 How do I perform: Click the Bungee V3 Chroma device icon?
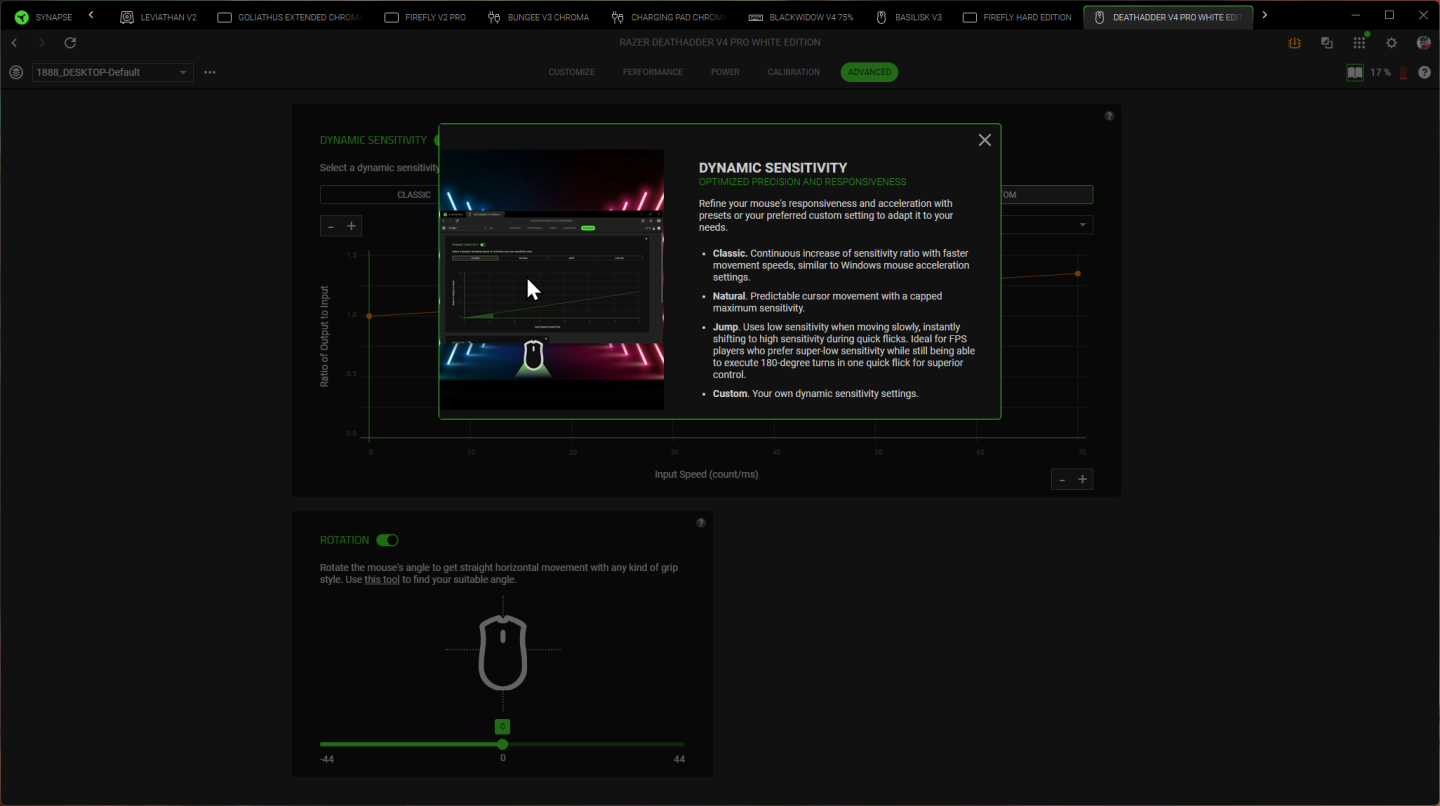(x=494, y=17)
